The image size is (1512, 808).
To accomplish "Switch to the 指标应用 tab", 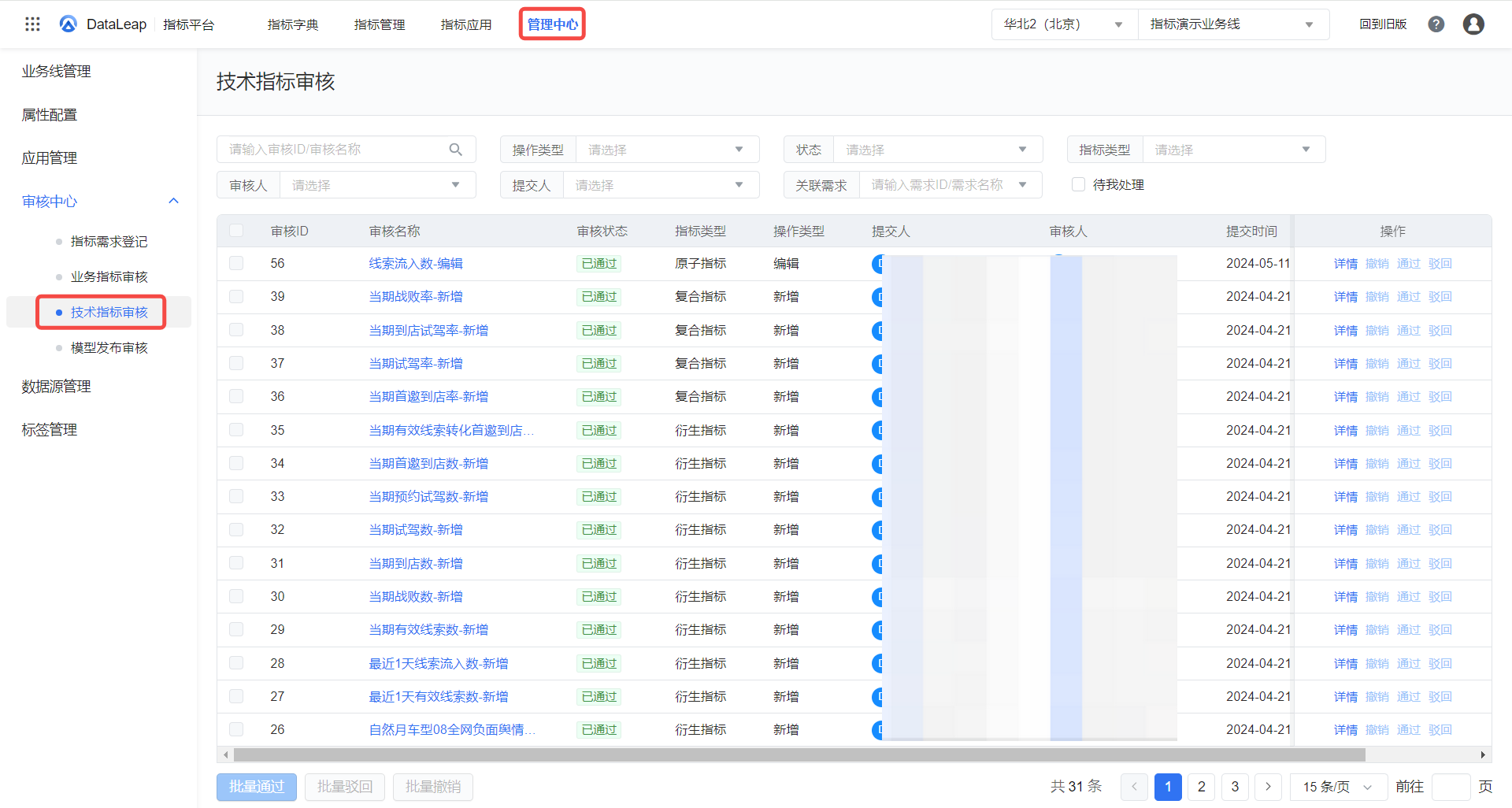I will [466, 24].
